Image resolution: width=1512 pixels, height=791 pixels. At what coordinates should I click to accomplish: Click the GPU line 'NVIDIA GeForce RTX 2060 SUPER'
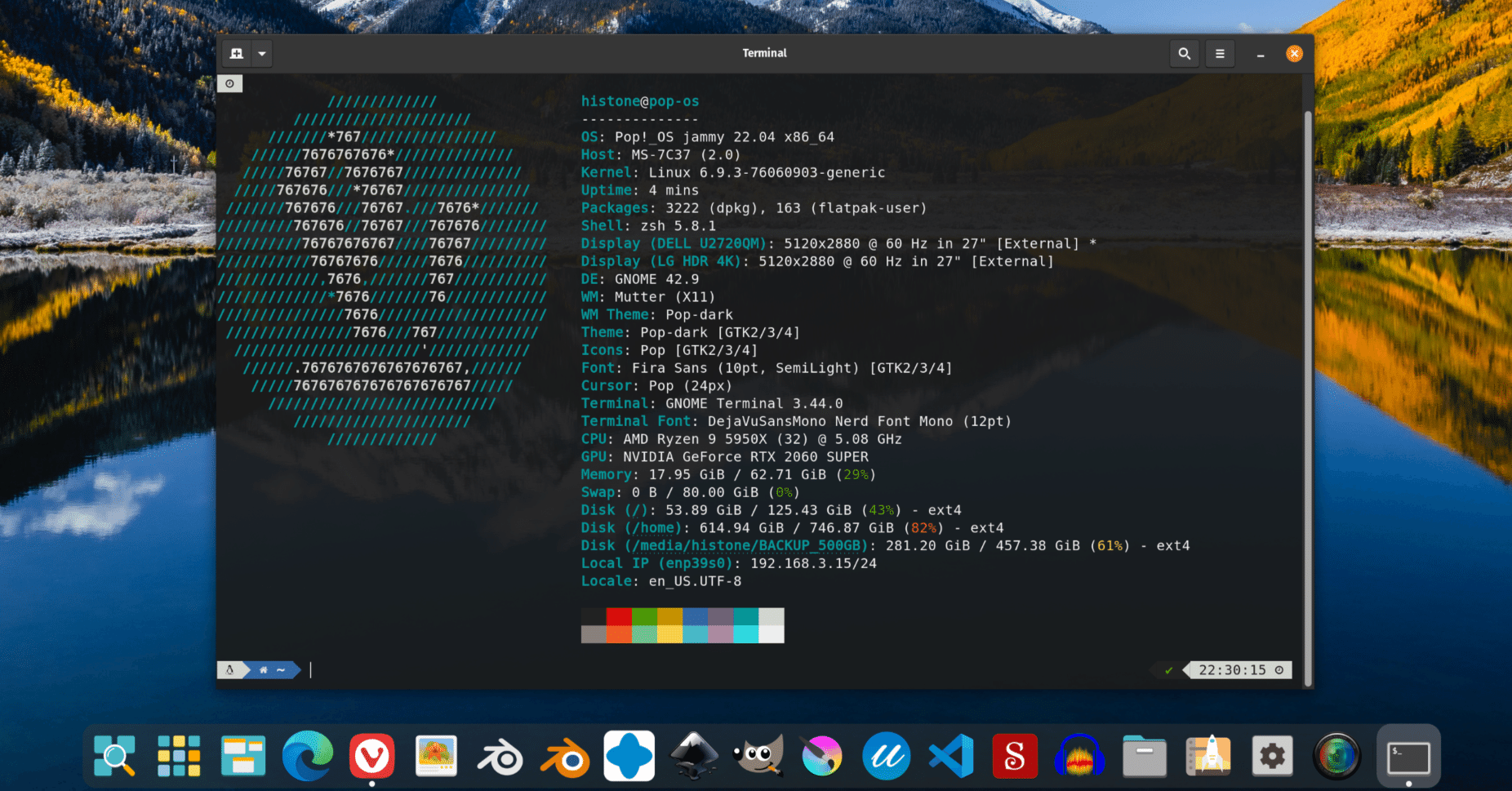pos(724,457)
